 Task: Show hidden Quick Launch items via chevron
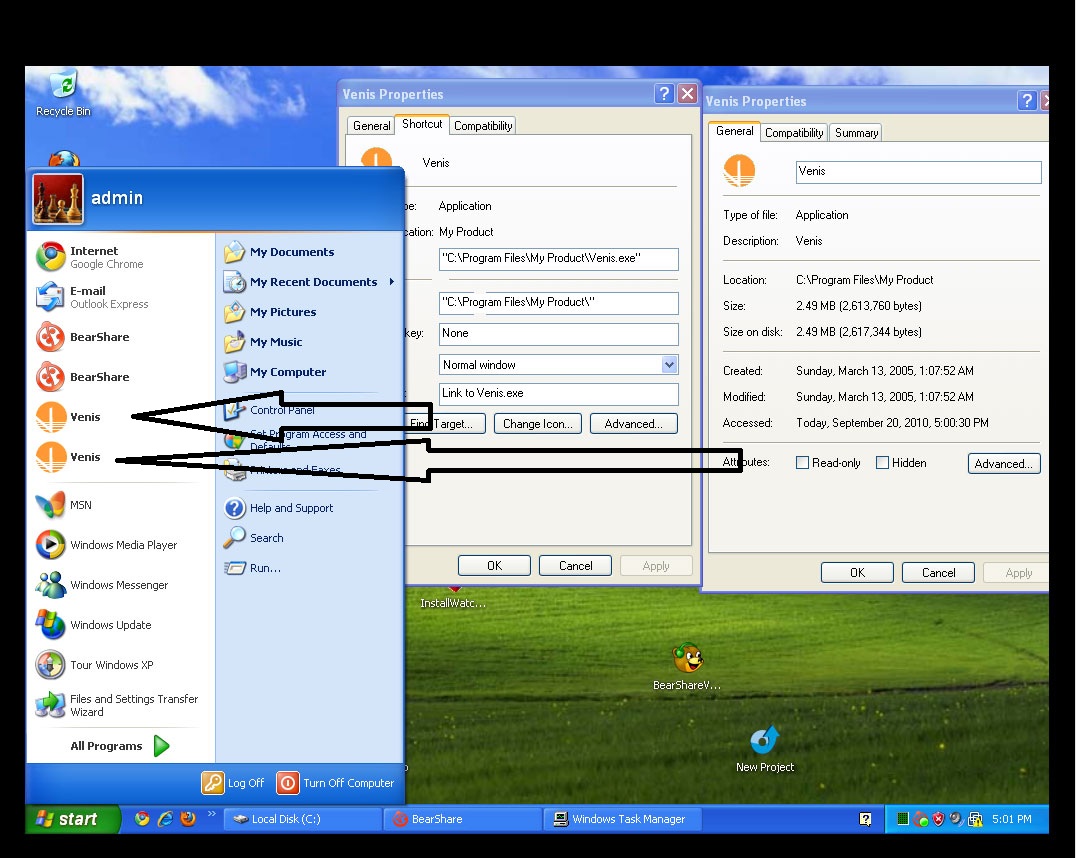(212, 814)
